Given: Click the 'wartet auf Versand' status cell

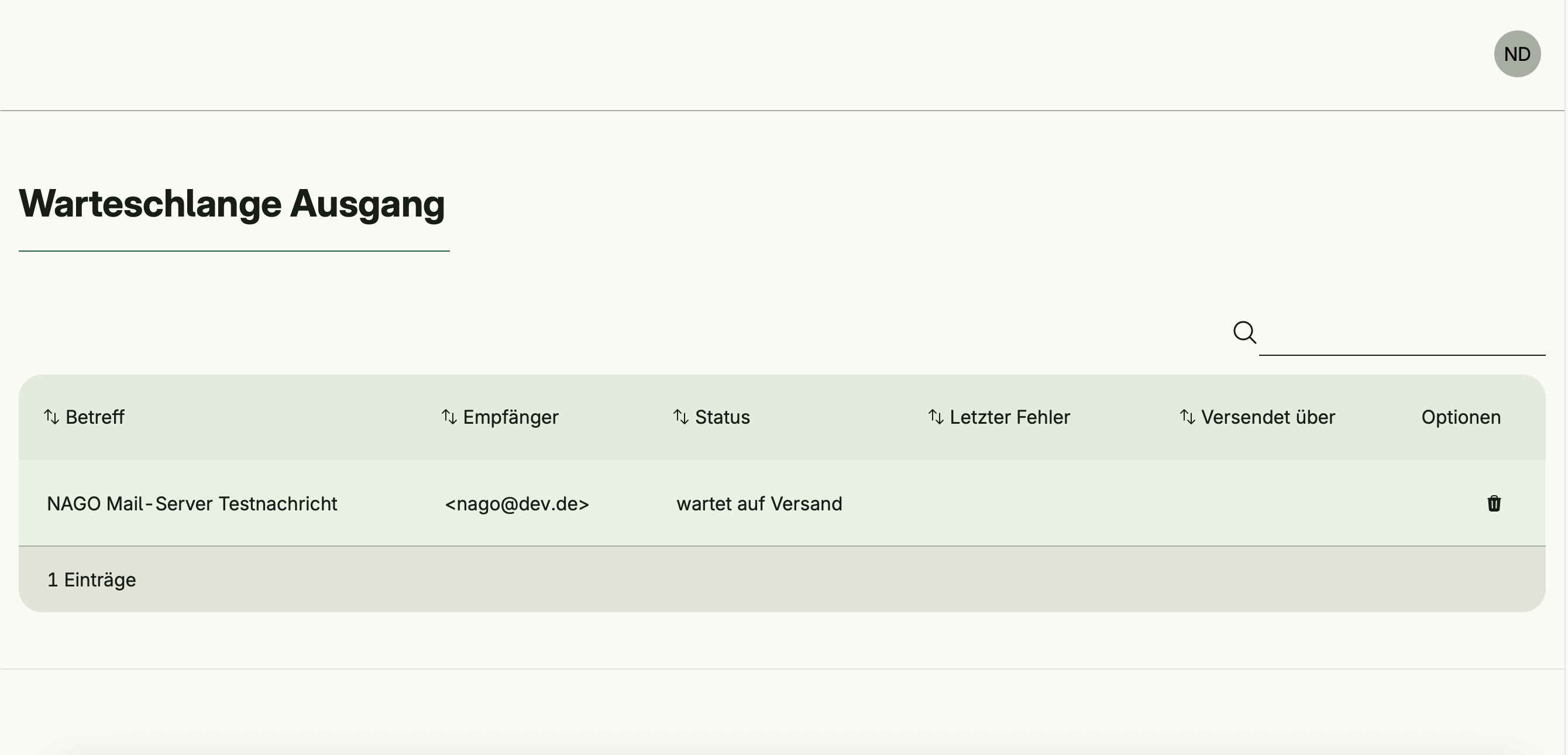Looking at the screenshot, I should pyautogui.click(x=759, y=503).
